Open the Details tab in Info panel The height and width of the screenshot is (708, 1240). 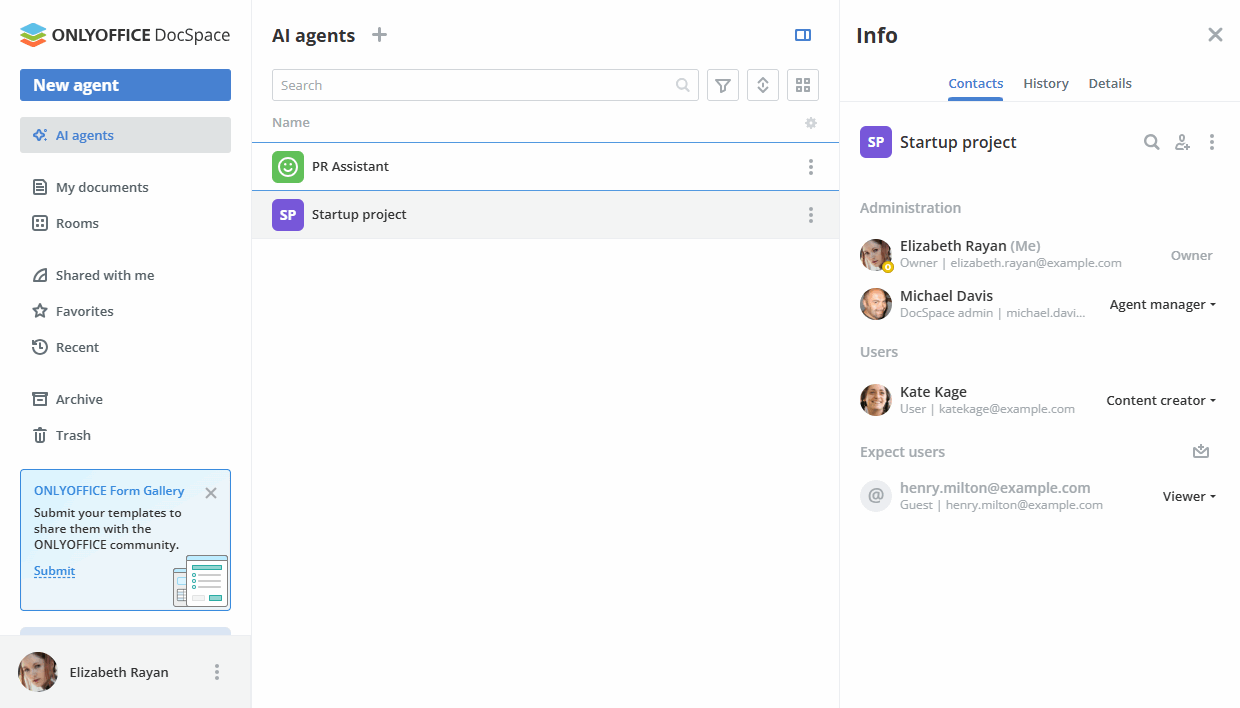(1110, 83)
